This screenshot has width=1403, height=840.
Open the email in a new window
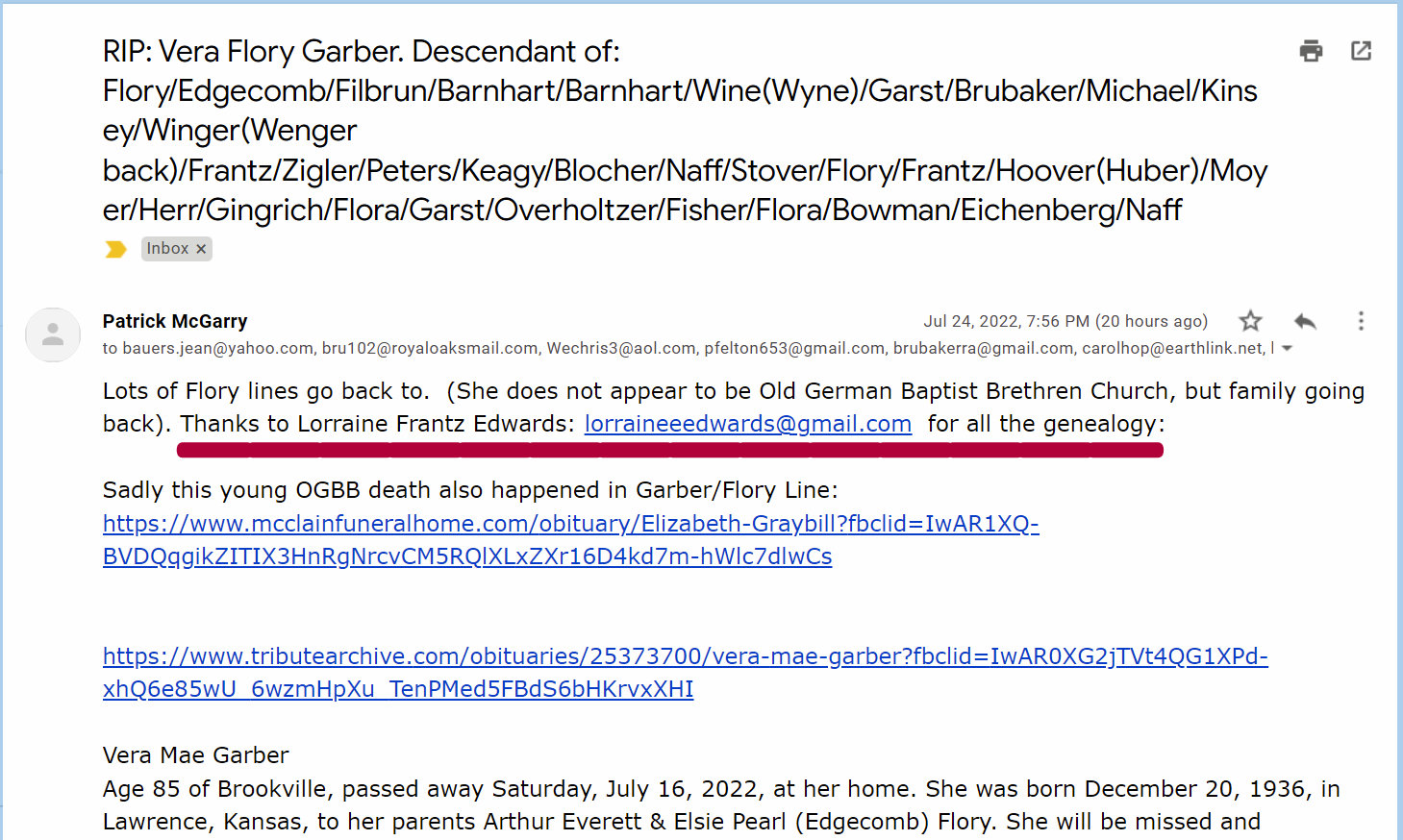click(1361, 51)
